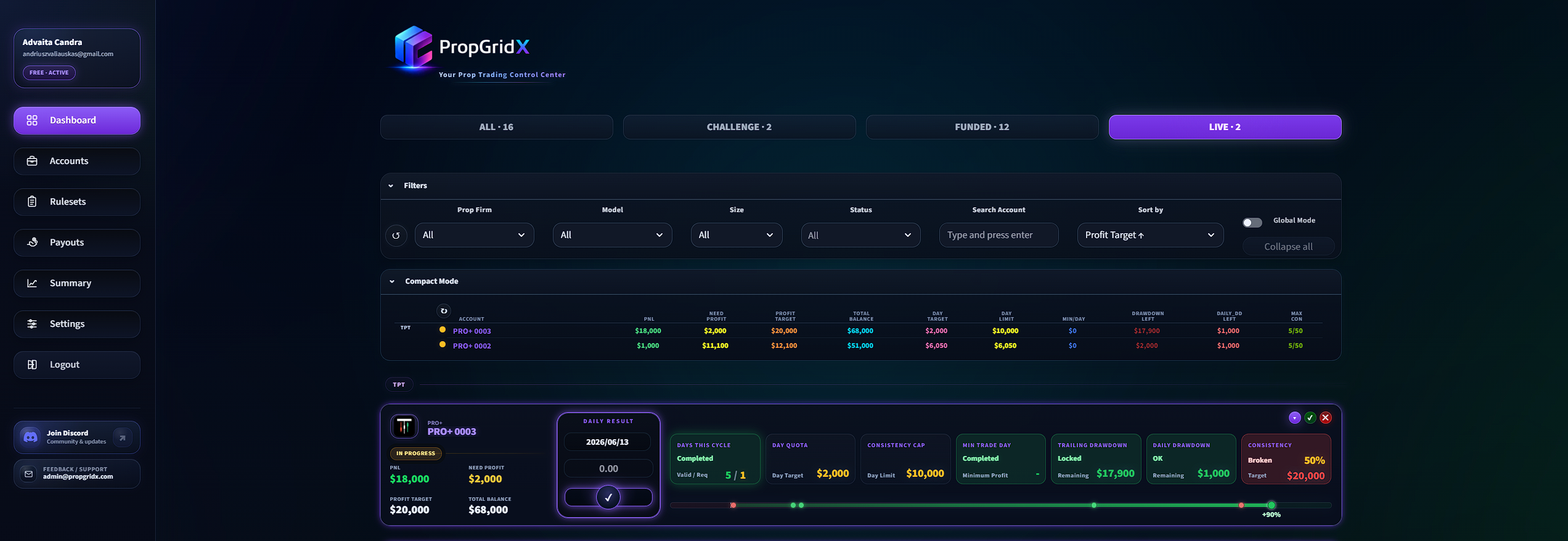The height and width of the screenshot is (541, 1568).
Task: Open the Model dropdown
Action: point(612,235)
